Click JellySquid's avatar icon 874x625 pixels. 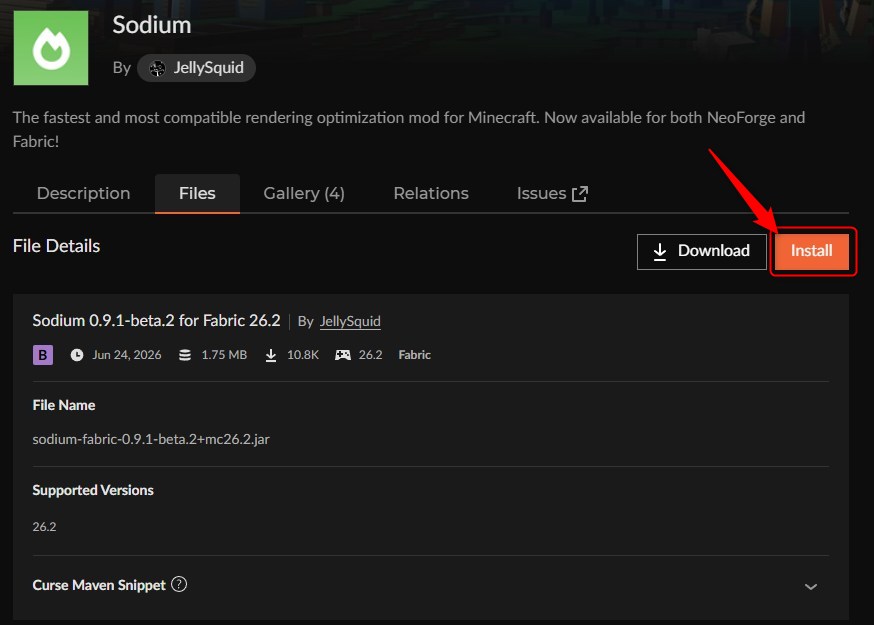157,69
